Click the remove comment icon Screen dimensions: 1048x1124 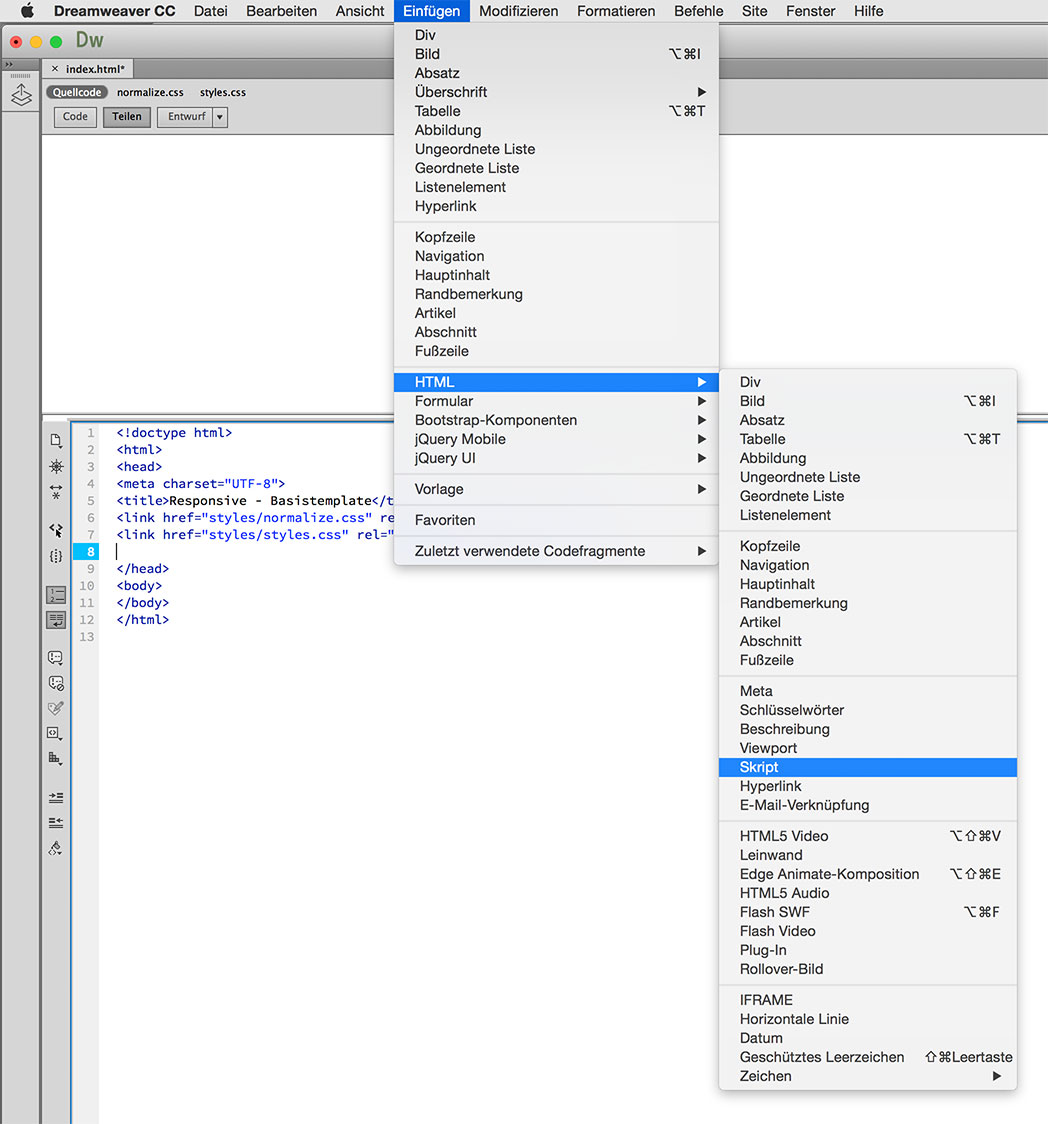point(56,683)
